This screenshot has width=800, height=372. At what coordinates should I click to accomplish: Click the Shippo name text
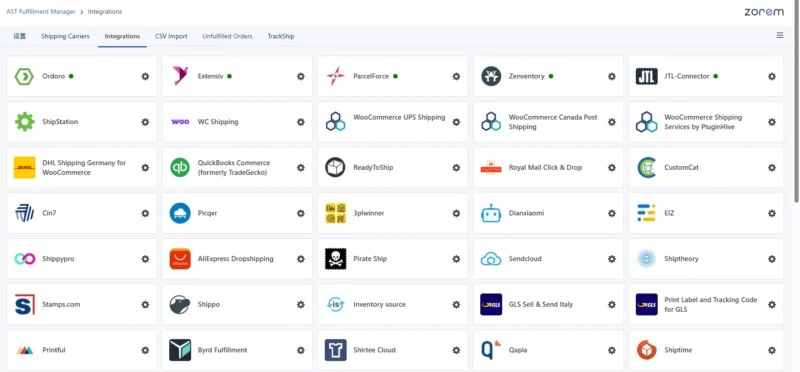209,305
